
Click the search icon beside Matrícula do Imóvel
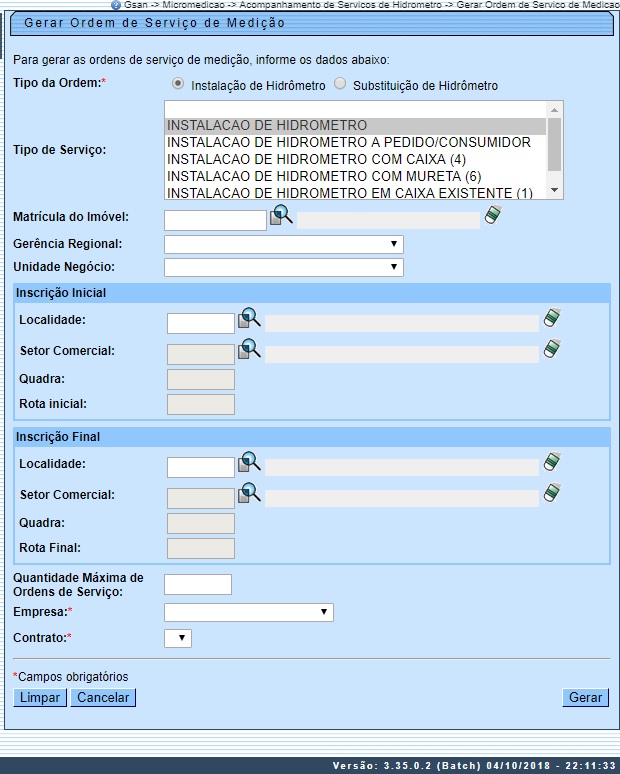(x=281, y=216)
